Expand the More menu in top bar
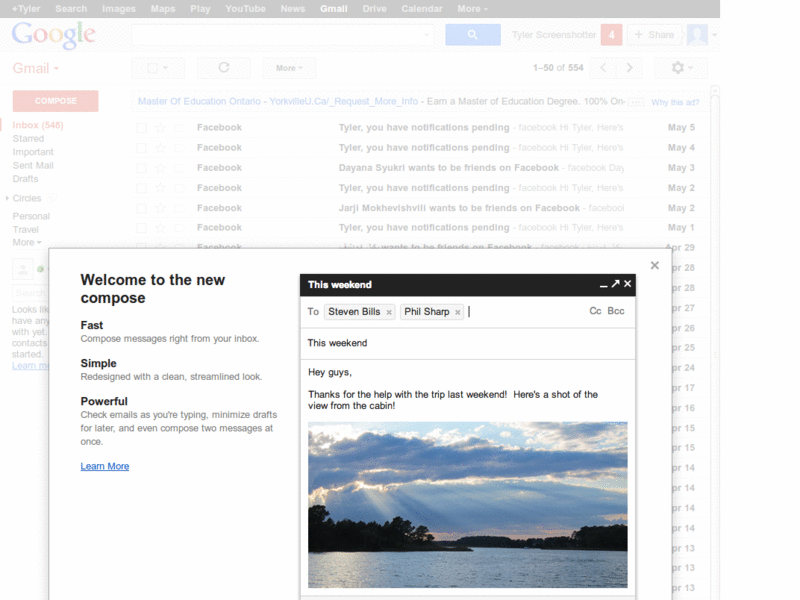Viewport: 800px width, 600px height. point(472,9)
